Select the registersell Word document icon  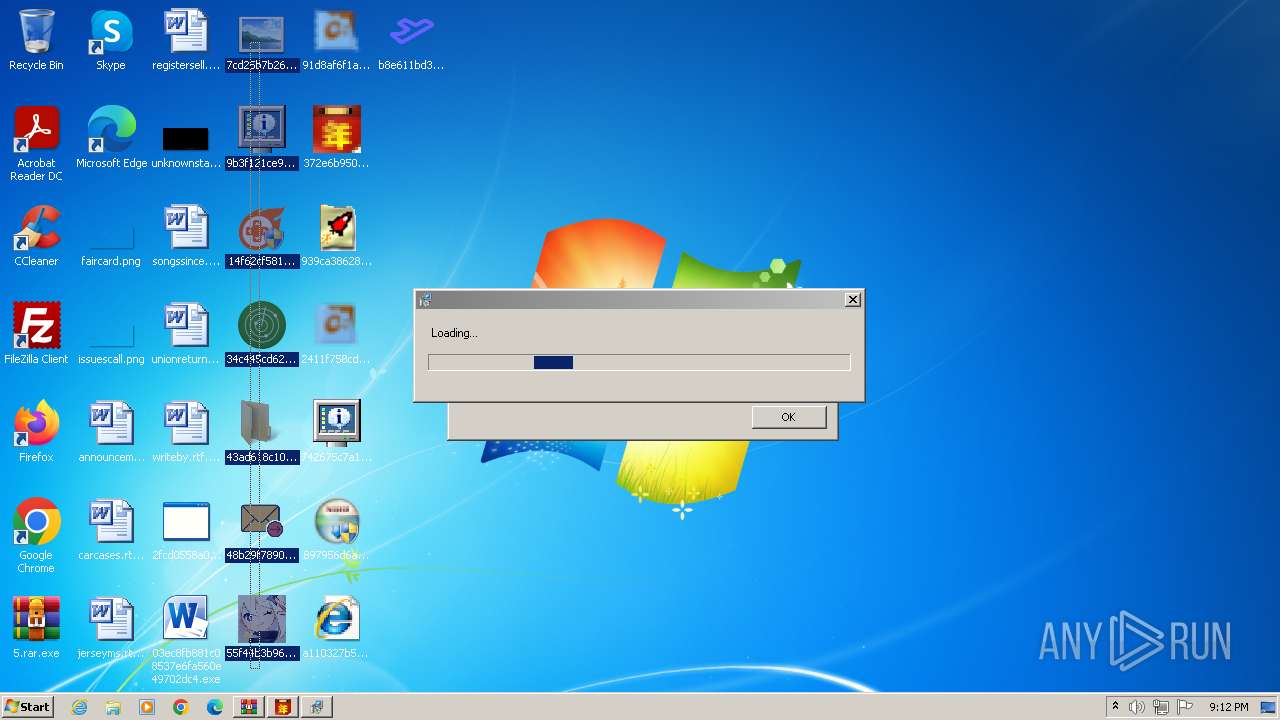pos(186,40)
